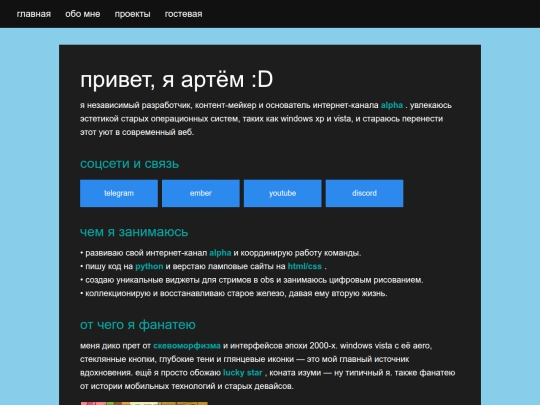Viewport: 540px width, 405px height.
Task: Click the от чего я фанатею heading
Action: point(138,325)
